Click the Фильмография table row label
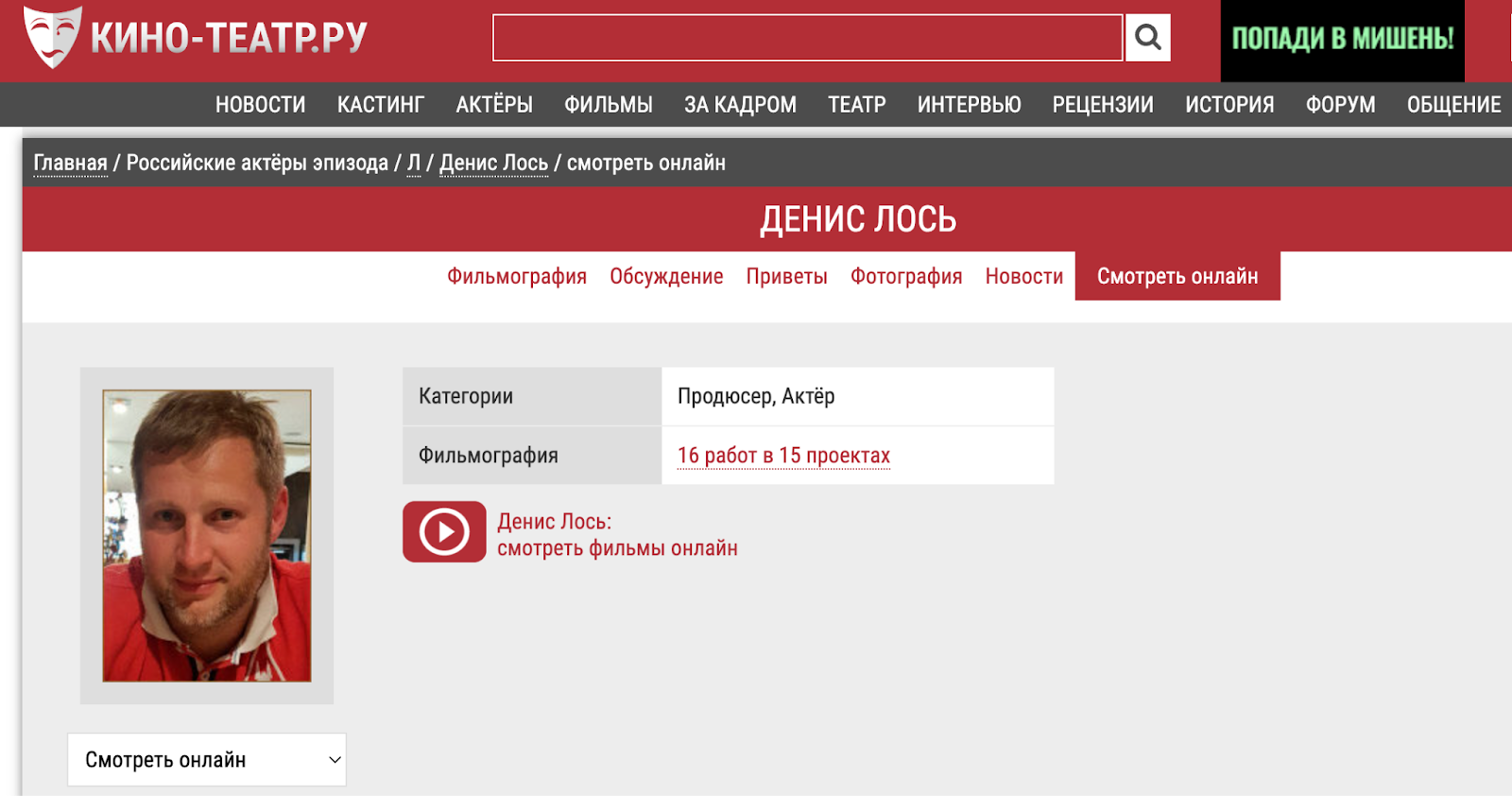 click(489, 456)
